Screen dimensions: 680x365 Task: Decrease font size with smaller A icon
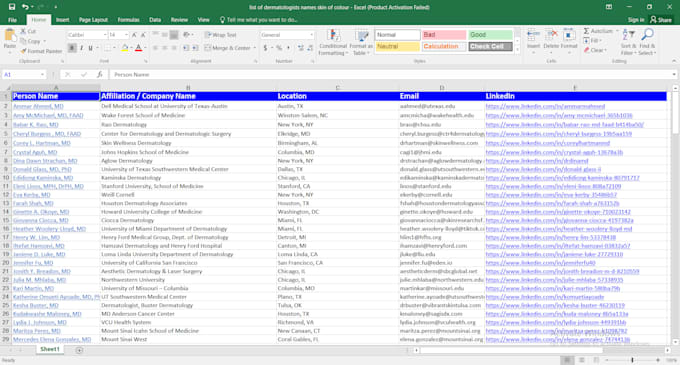pos(143,35)
